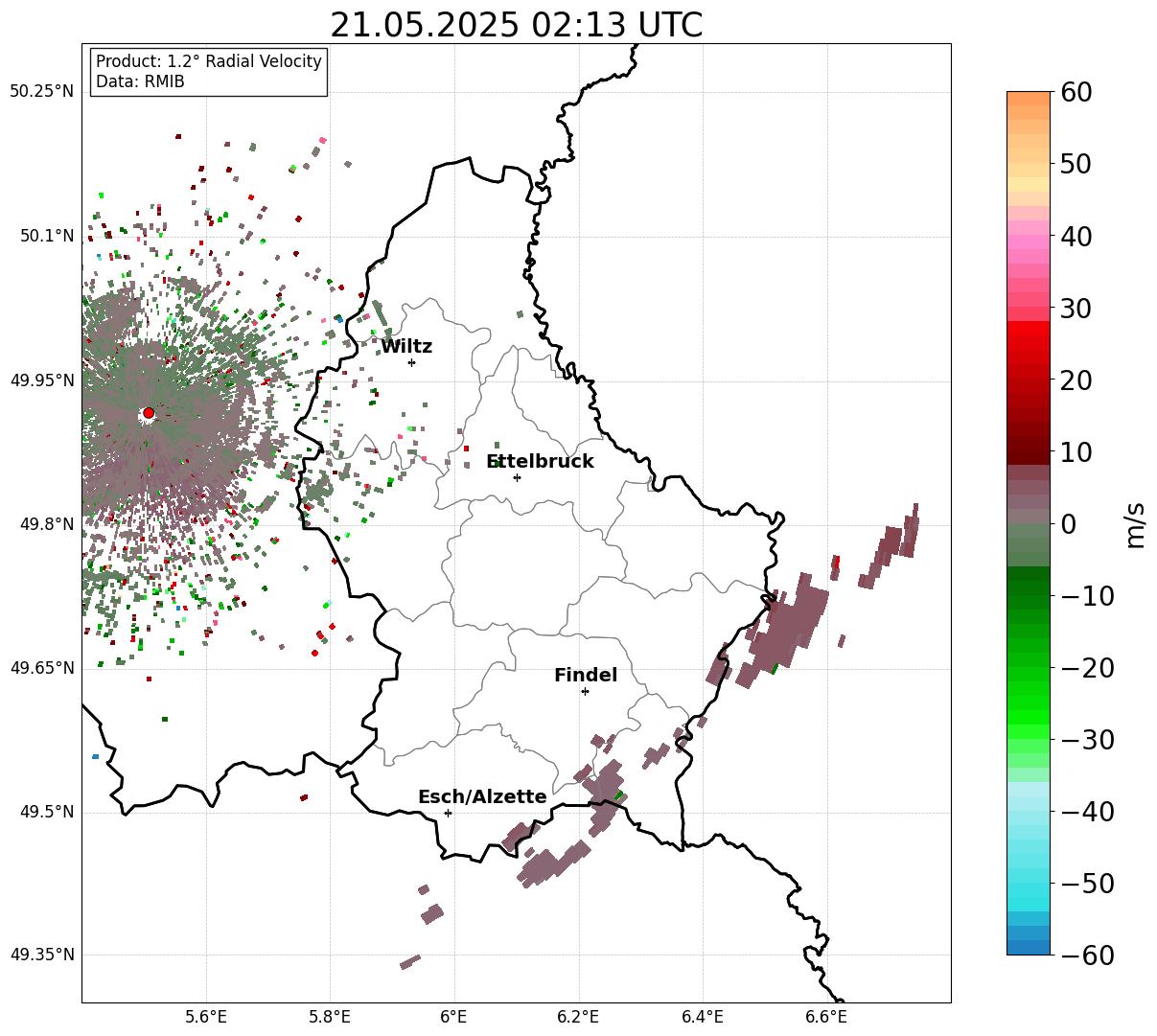The height and width of the screenshot is (1036, 1157).
Task: Click the 5.6°E longitude label
Action: pos(206,1017)
